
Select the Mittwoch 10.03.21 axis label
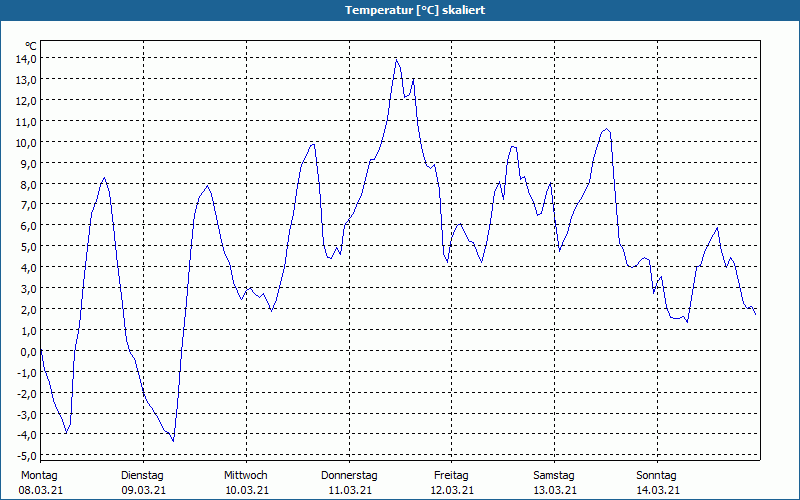tap(246, 483)
